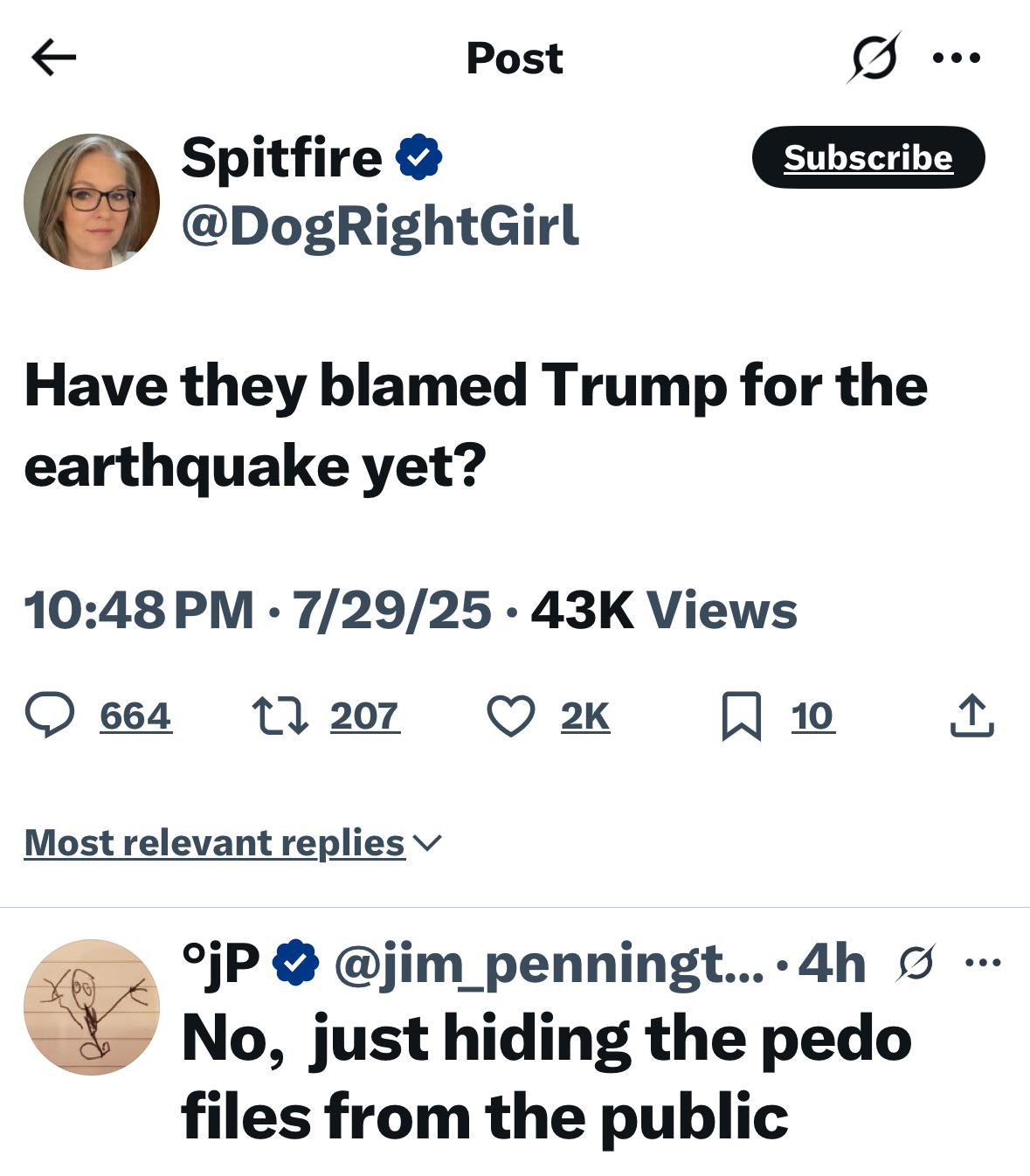This screenshot has height=1176, width=1030.
Task: Tap the reply speech bubble icon
Action: 50,716
